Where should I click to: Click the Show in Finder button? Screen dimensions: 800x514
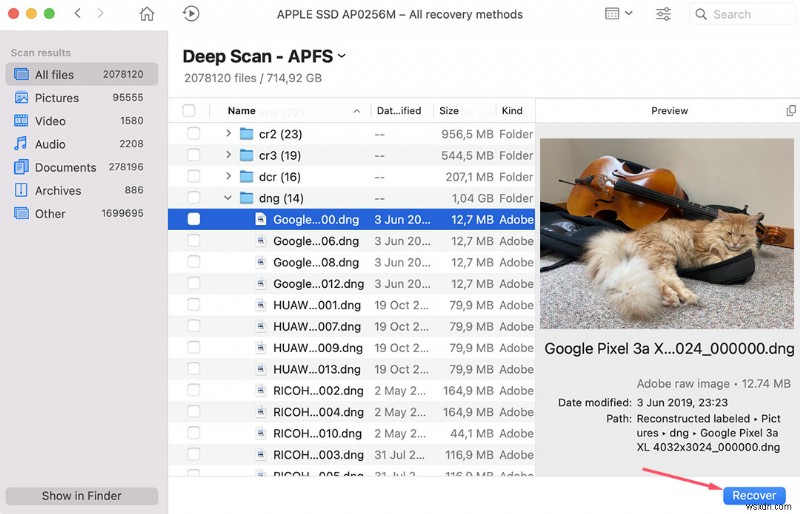point(82,496)
